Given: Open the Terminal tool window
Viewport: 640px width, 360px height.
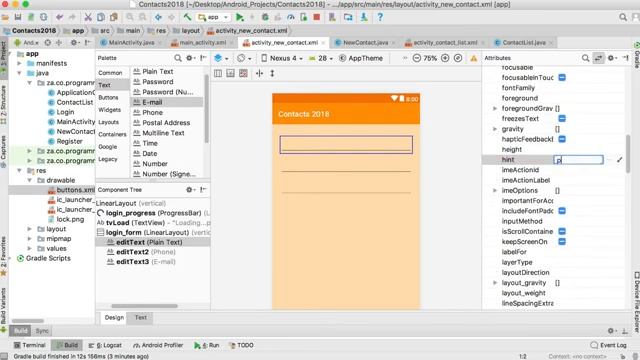Looking at the screenshot, I should [29, 345].
